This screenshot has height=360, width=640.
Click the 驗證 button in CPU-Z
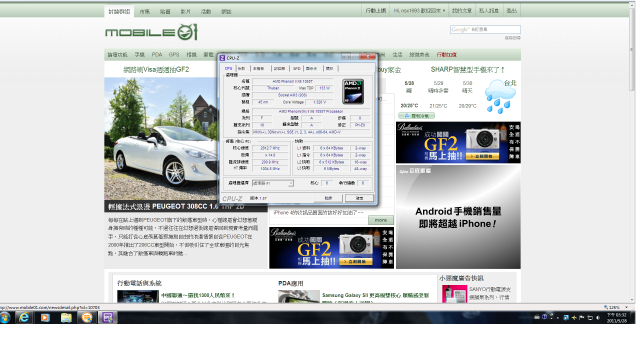click(x=328, y=198)
